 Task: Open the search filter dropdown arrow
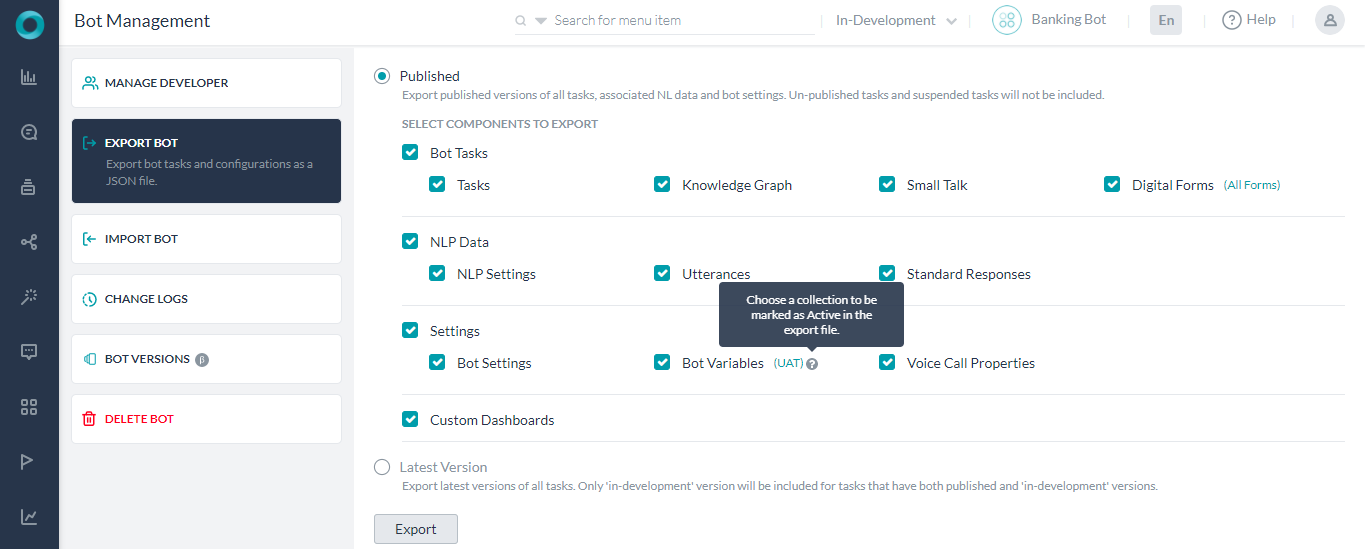tap(541, 21)
